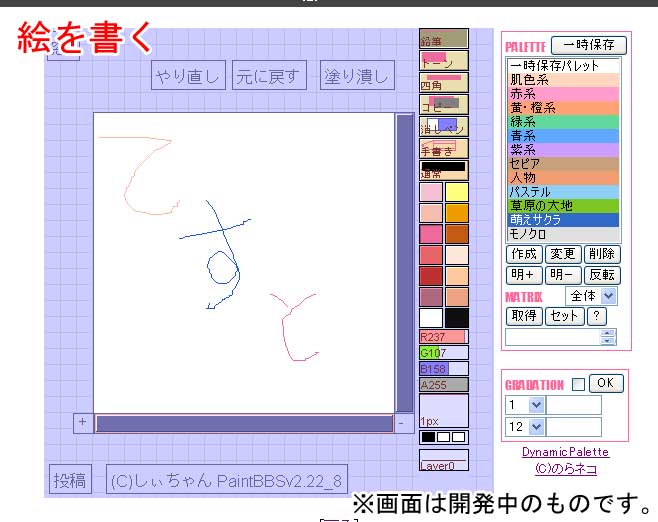The width and height of the screenshot is (658, 522).
Task: Select the 手書き (freehand) mode
Action: pos(443,148)
